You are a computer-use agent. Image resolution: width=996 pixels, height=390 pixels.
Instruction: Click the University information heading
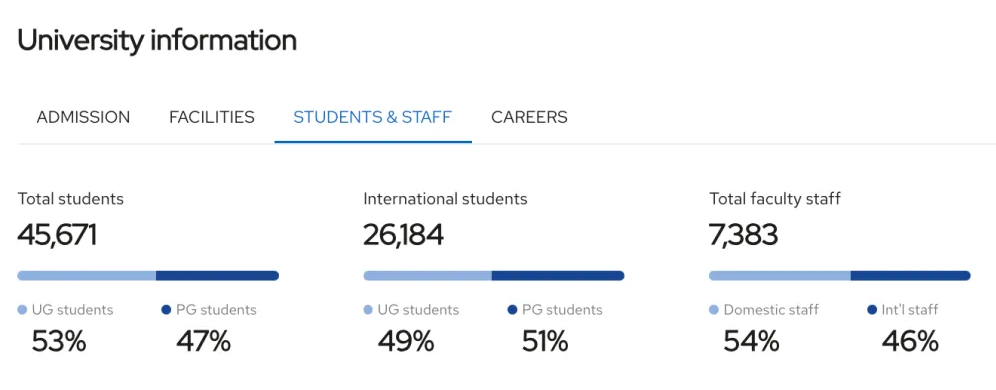tap(157, 41)
